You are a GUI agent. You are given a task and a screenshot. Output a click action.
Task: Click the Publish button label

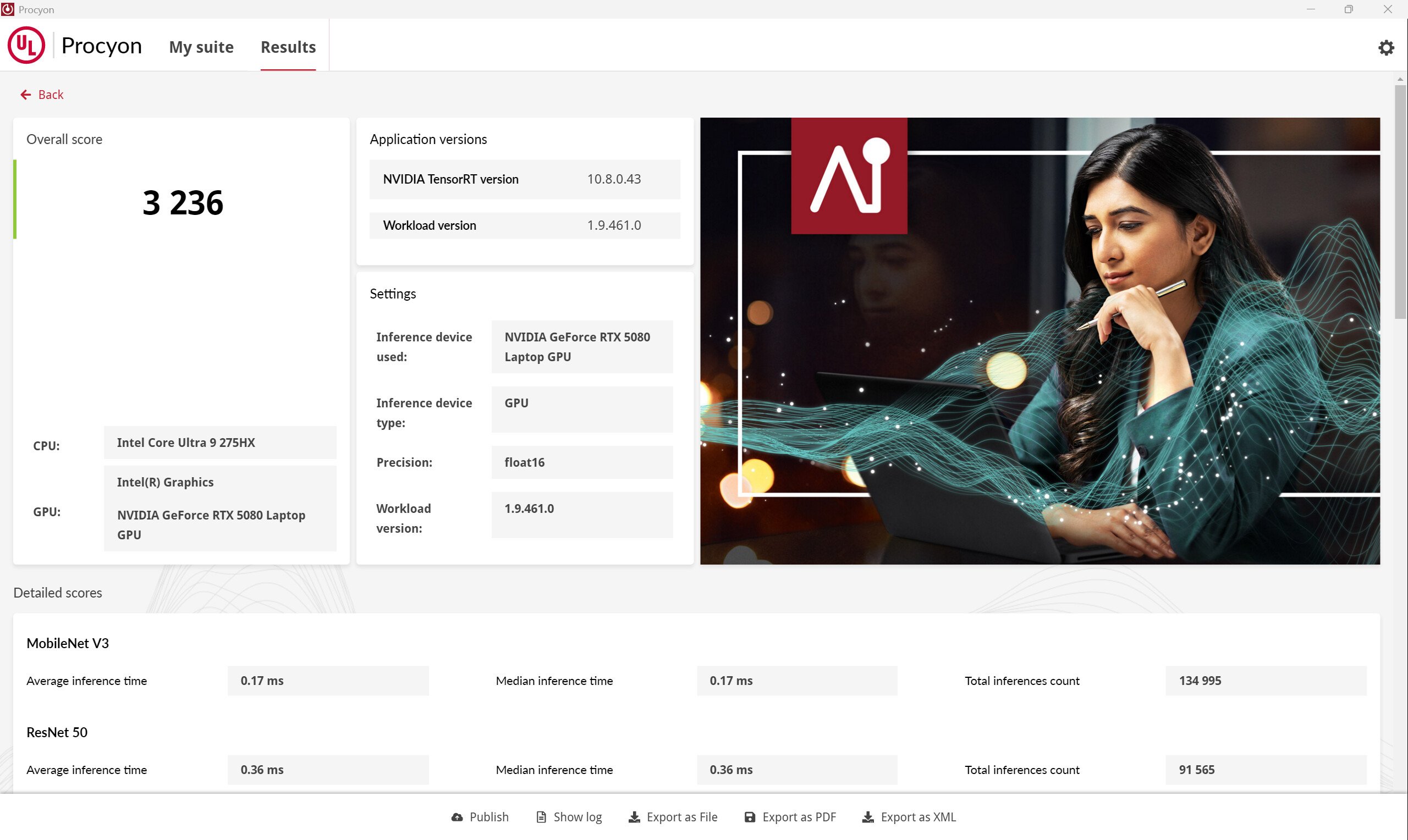click(488, 817)
